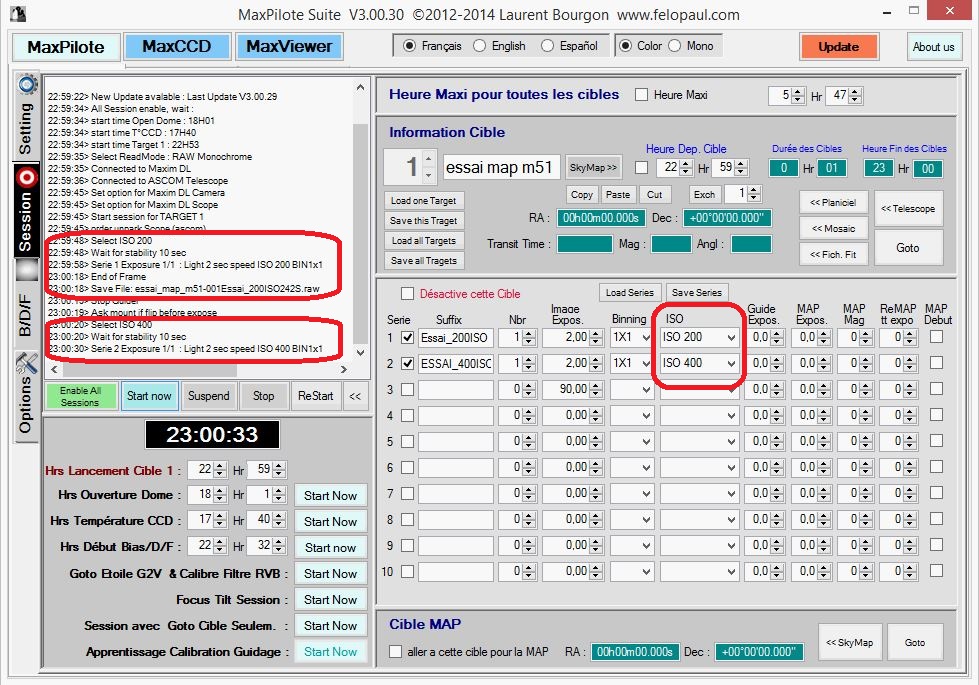Enable the Heure Maxi checkbox
The width and height of the screenshot is (979, 685).
[641, 95]
